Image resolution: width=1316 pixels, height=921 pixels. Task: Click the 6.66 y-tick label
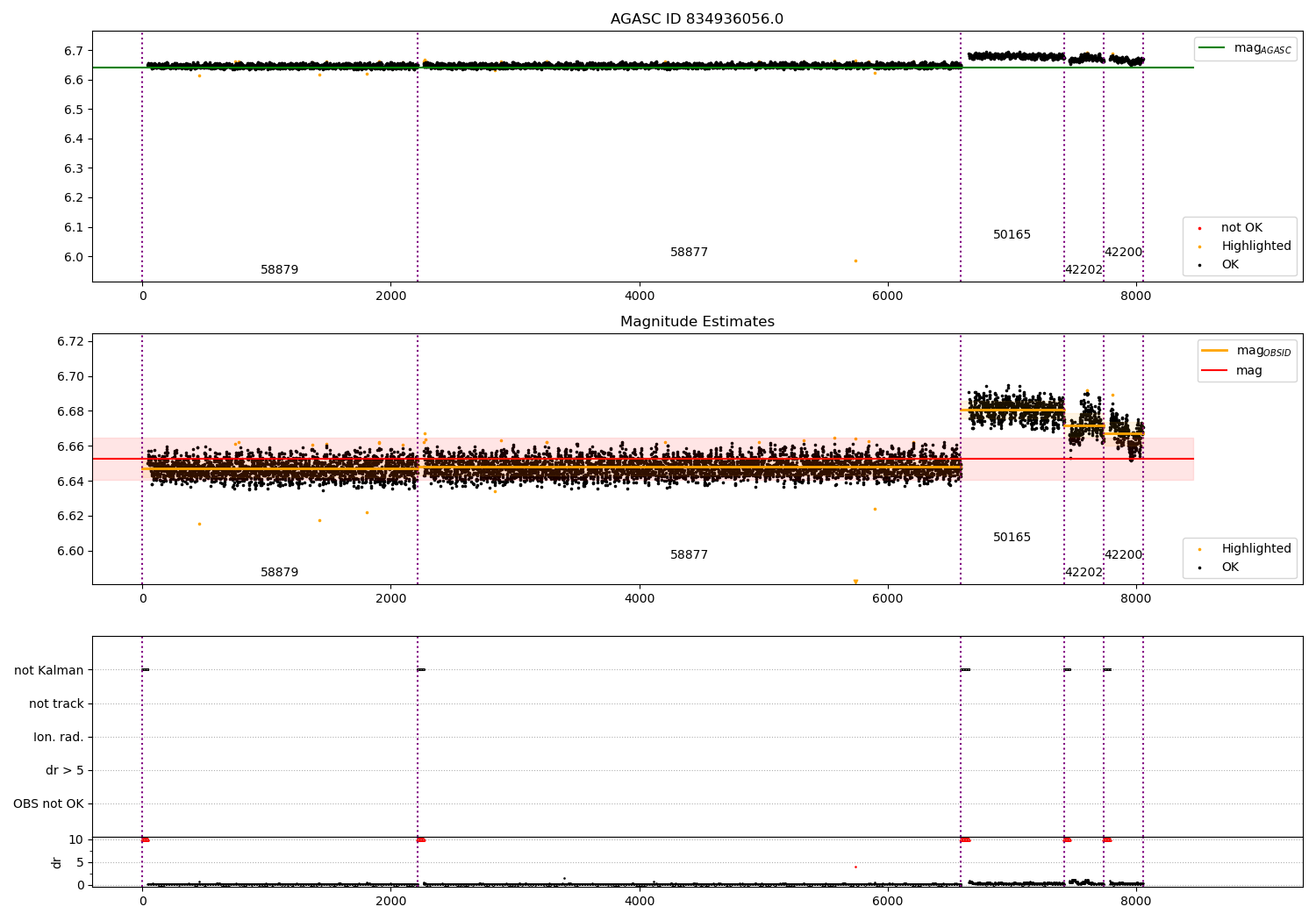70,446
